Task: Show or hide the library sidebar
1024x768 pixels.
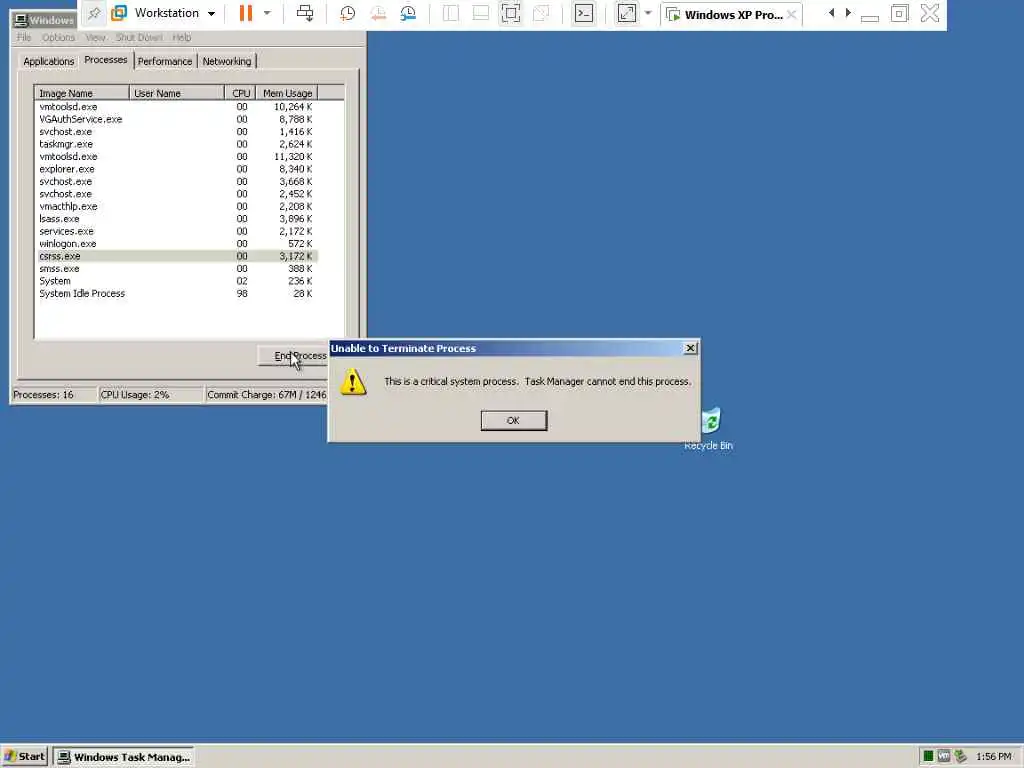Action: tap(451, 13)
